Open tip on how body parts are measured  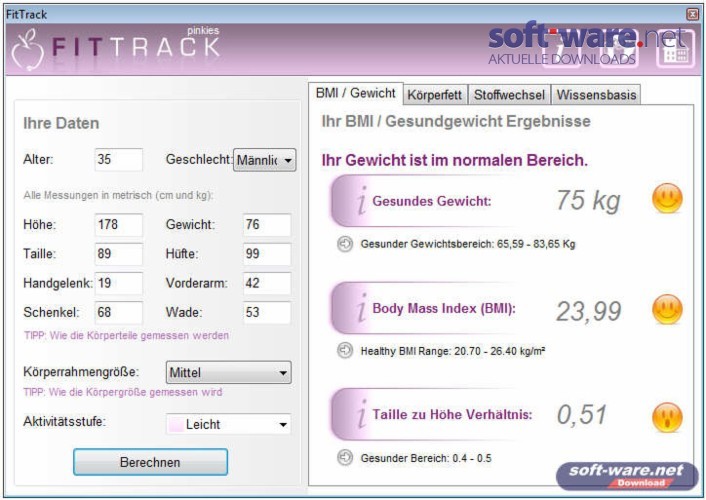coord(127,336)
